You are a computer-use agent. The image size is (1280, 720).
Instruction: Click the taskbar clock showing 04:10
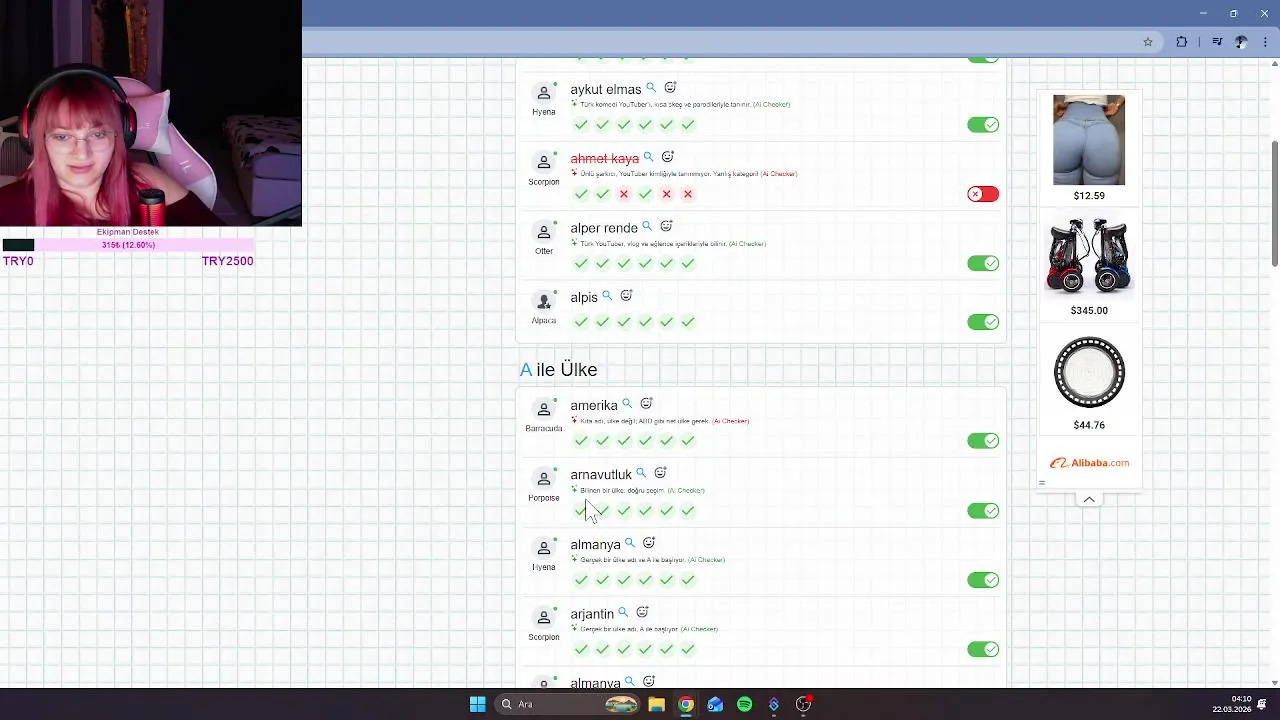(1241, 699)
